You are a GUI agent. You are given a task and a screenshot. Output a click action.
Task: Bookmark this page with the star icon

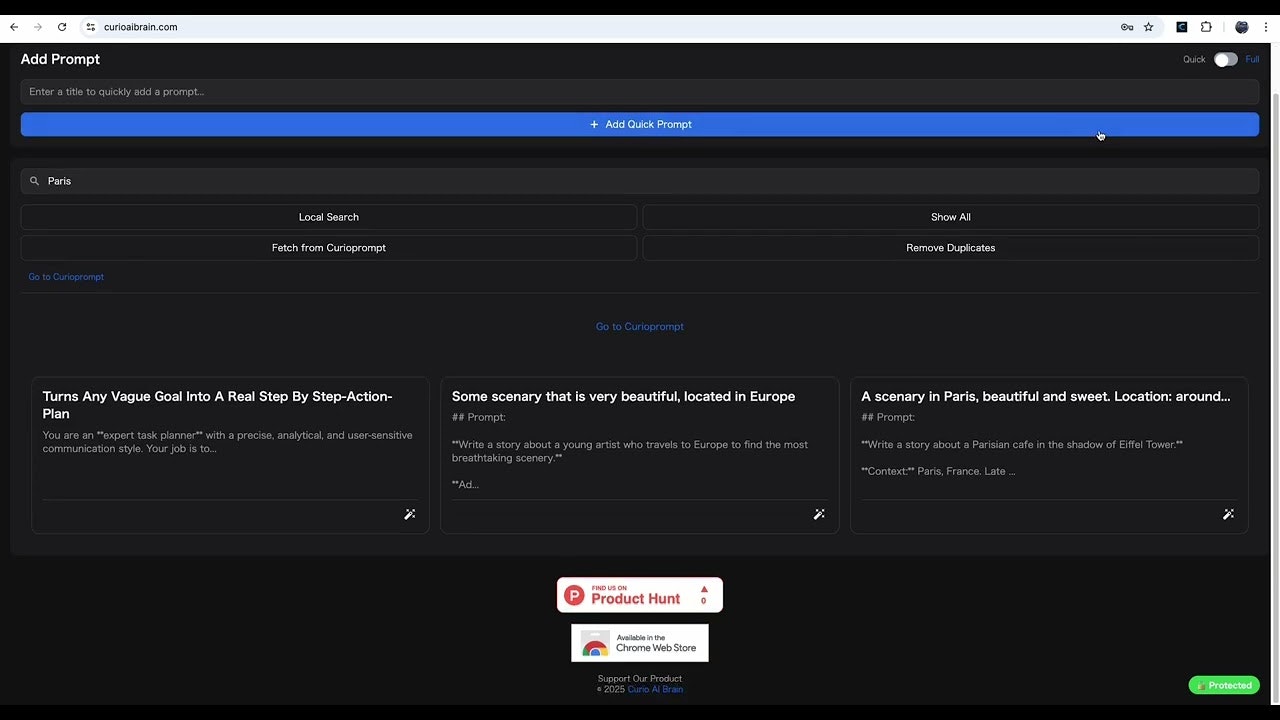click(x=1149, y=27)
